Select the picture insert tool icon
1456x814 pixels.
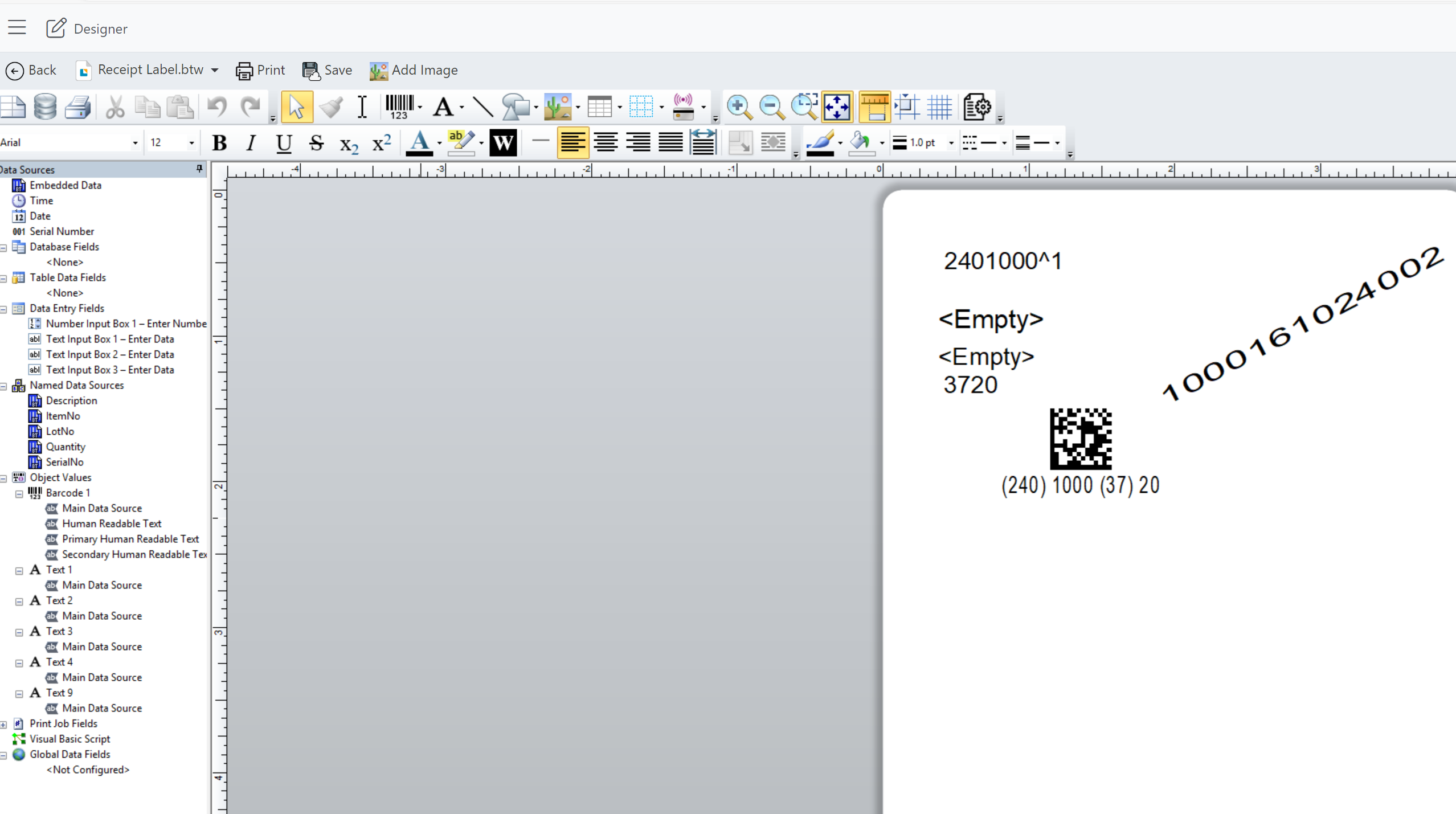click(557, 107)
